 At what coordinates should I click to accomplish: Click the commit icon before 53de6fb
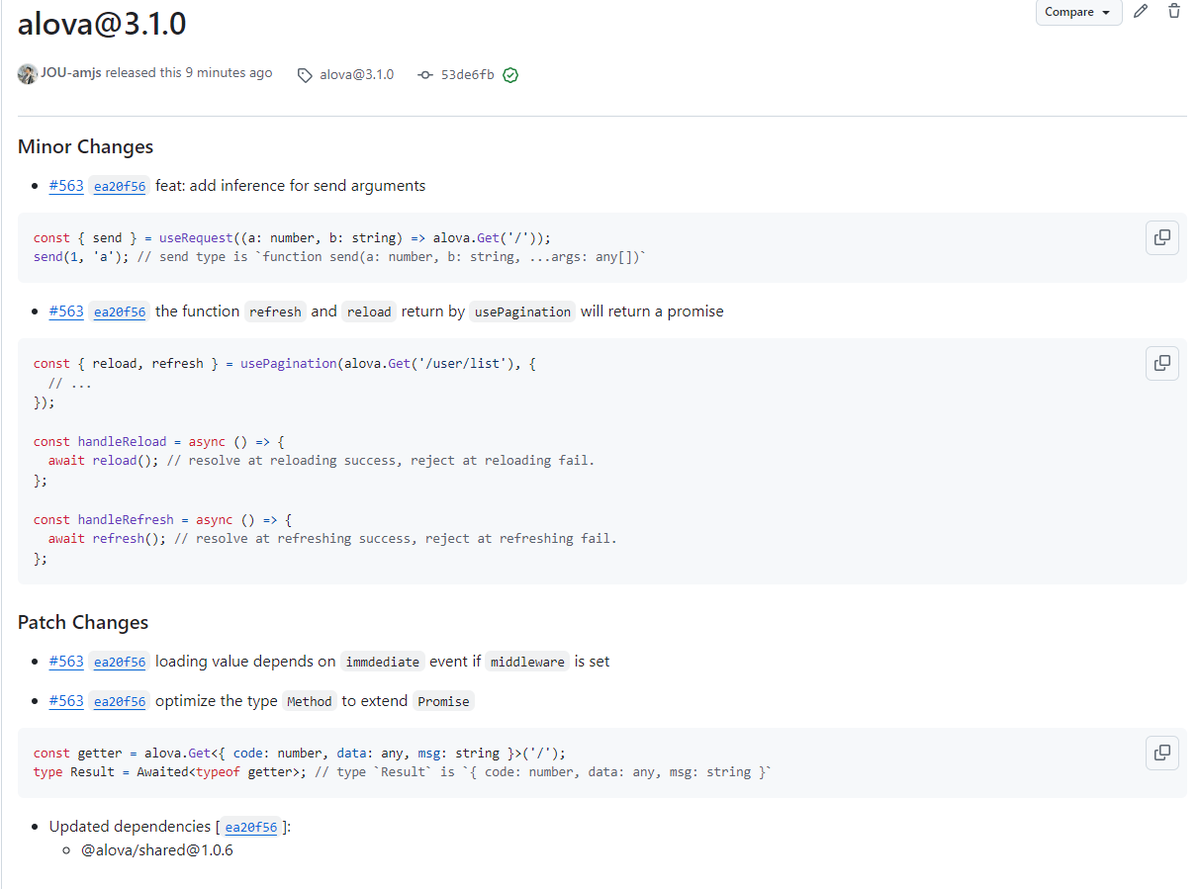tap(425, 75)
